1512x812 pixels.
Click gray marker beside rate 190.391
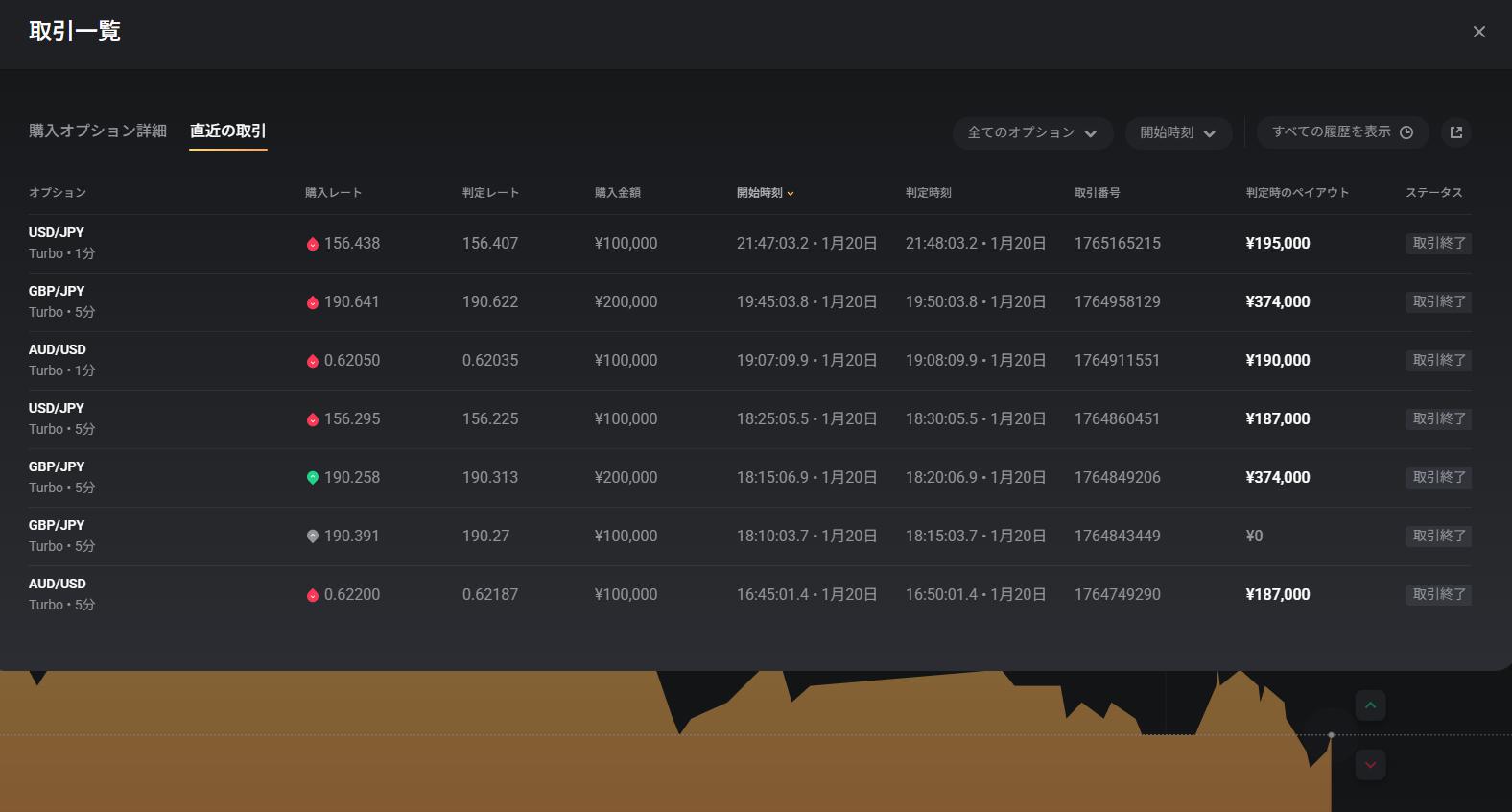tap(312, 537)
